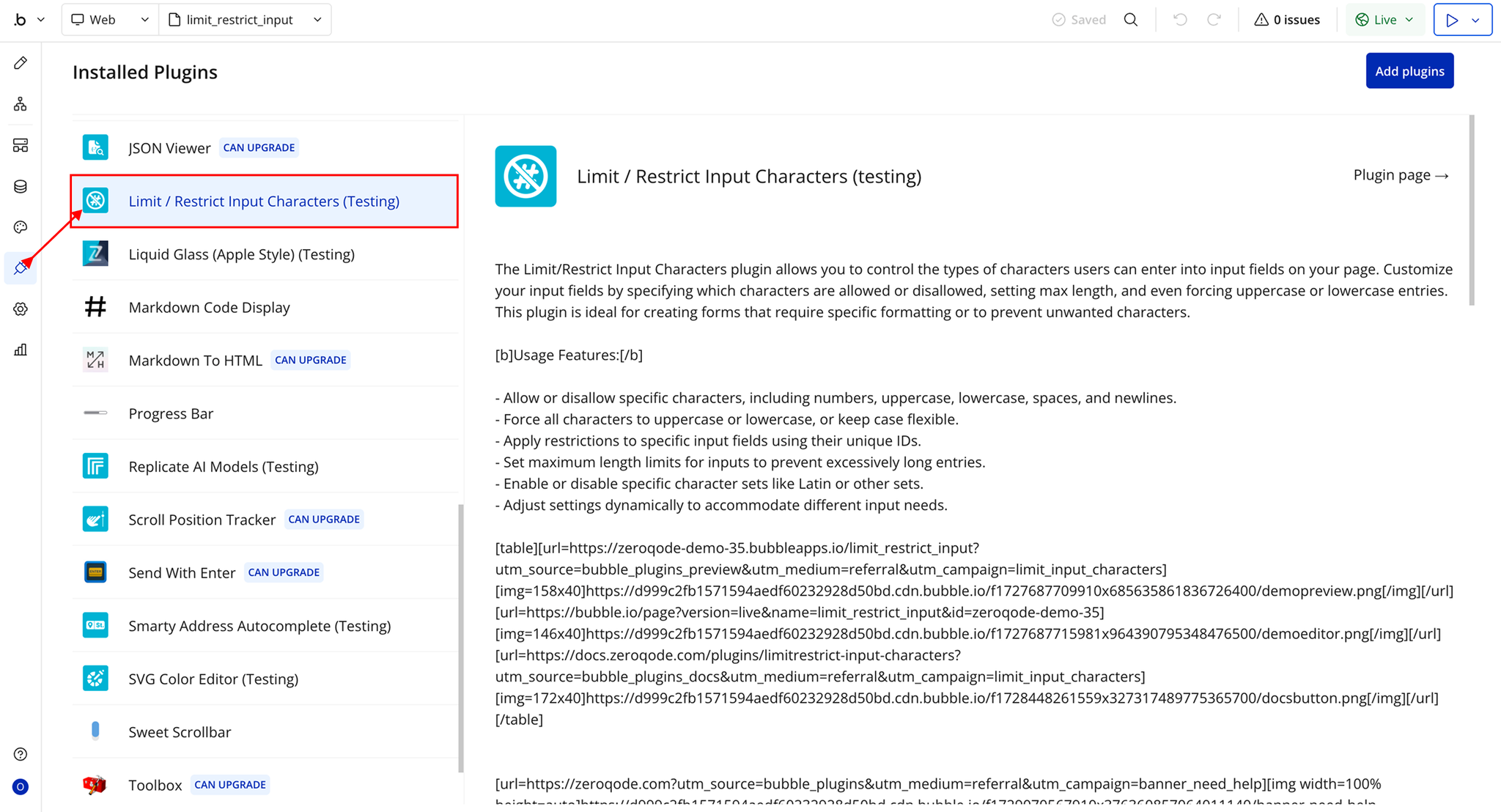The width and height of the screenshot is (1501, 812).
Task: Open the Live version dropdown
Action: pos(1384,20)
